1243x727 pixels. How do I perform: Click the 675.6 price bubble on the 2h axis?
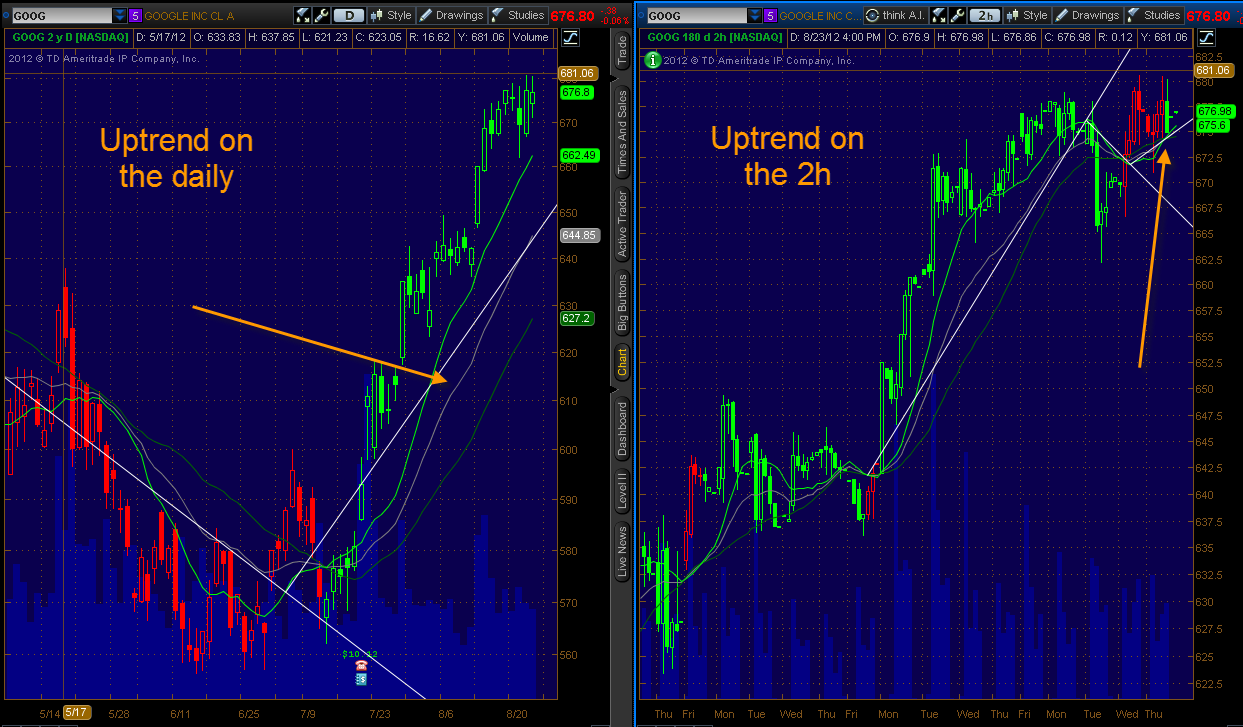coord(1211,125)
